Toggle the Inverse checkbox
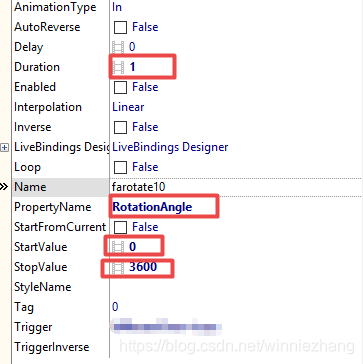 (120, 127)
